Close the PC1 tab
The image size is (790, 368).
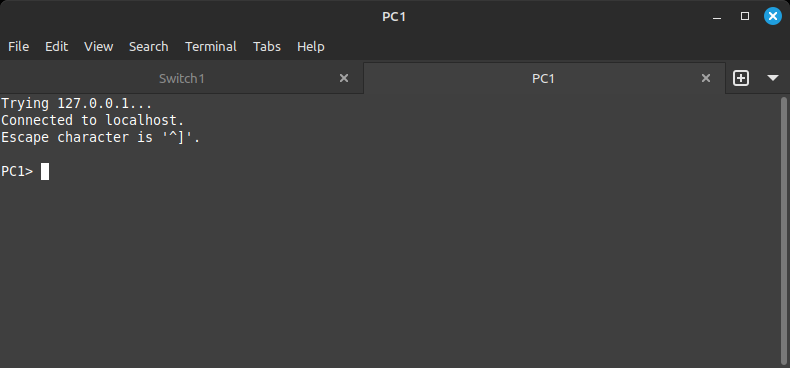click(706, 78)
